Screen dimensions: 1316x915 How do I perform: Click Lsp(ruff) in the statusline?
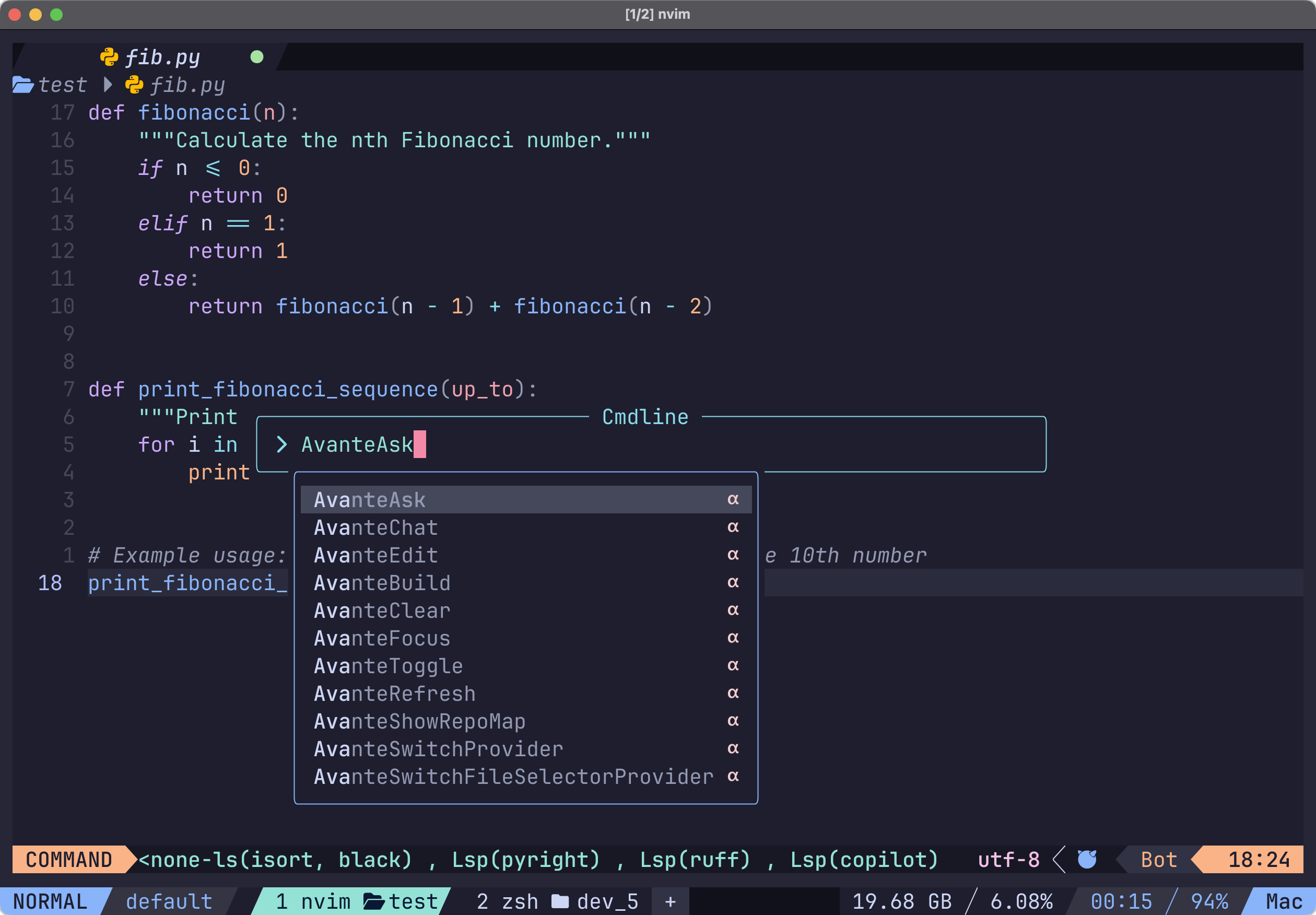tap(695, 860)
